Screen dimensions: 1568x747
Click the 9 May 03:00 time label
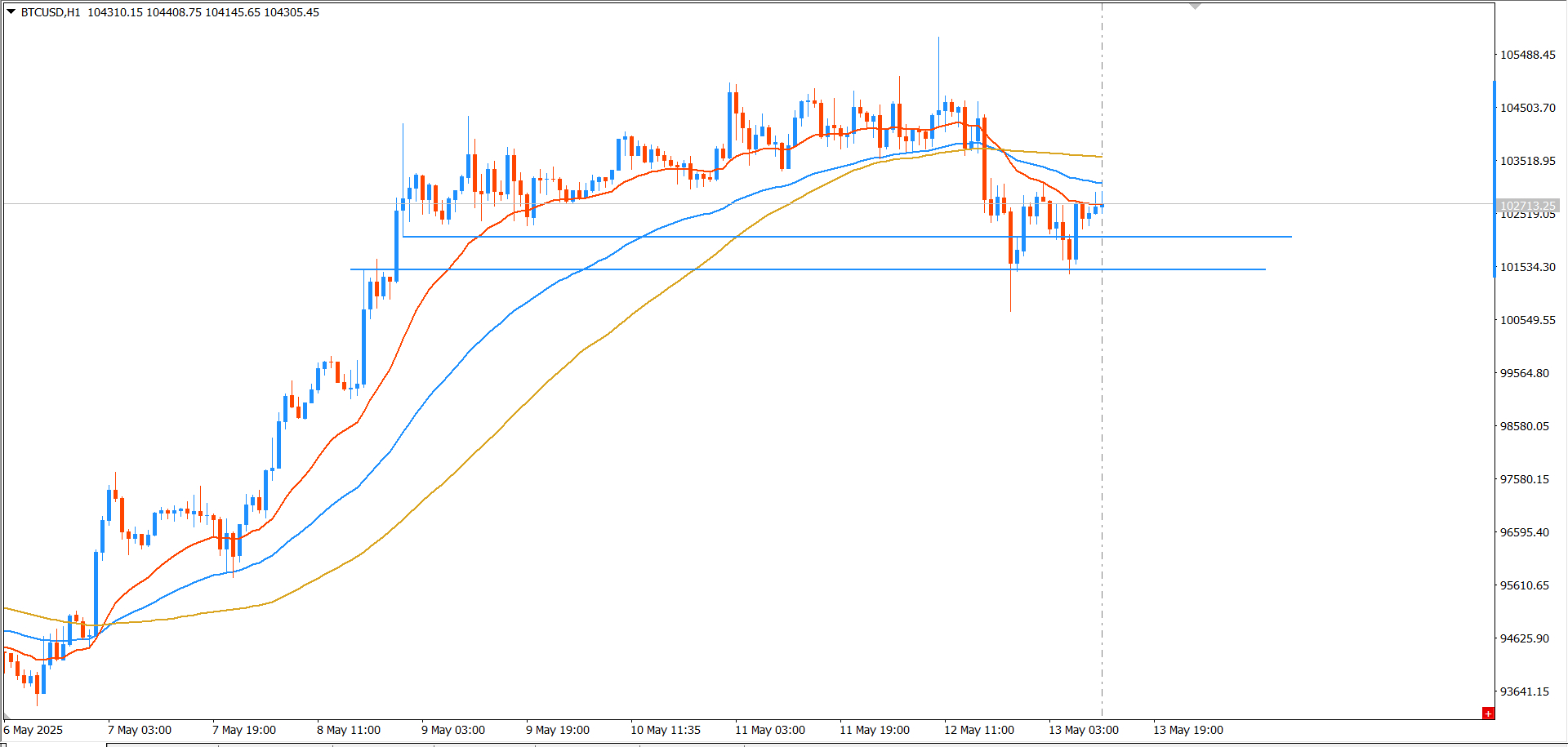coord(453,730)
